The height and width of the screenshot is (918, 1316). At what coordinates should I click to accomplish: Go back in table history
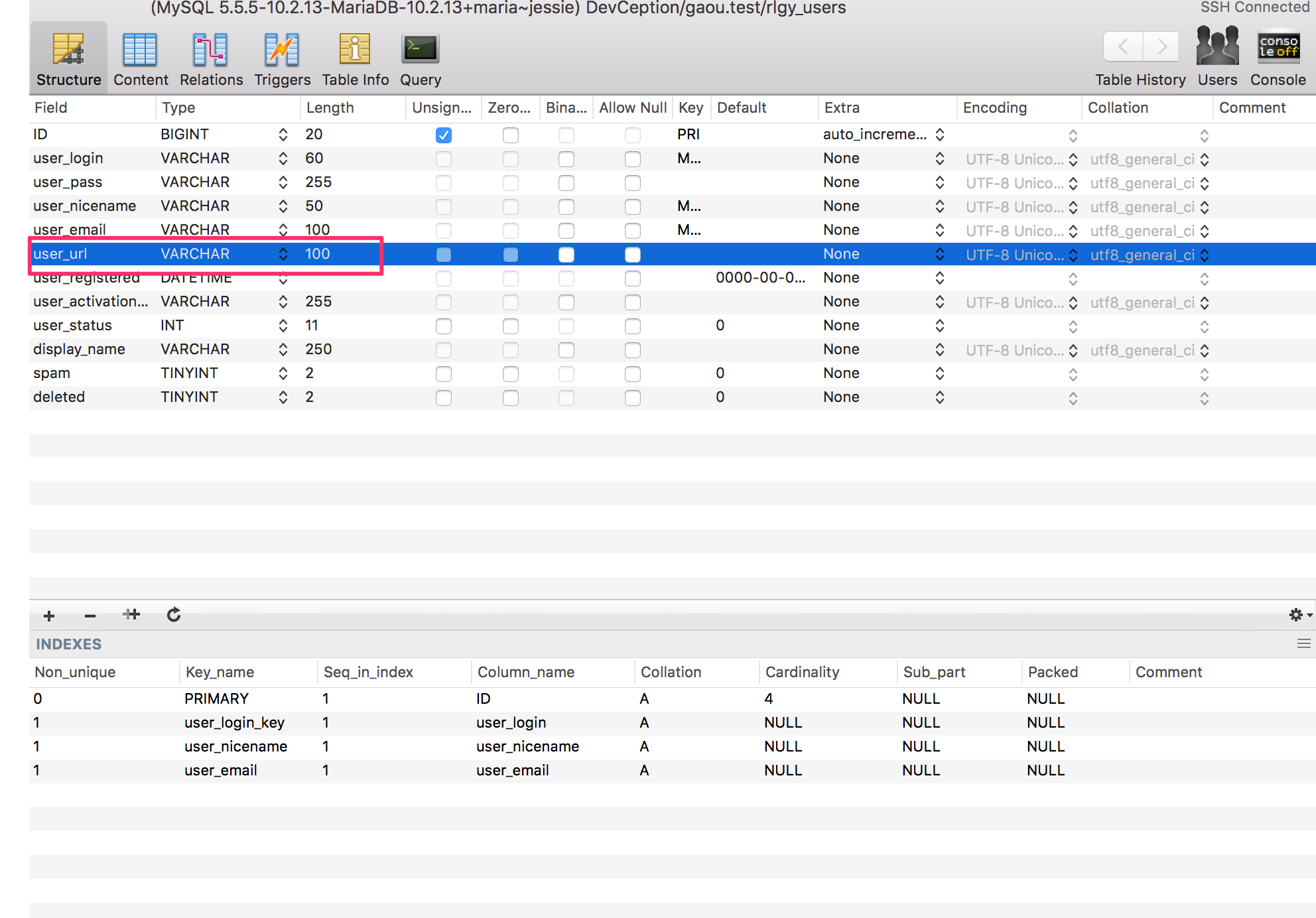(x=1122, y=46)
